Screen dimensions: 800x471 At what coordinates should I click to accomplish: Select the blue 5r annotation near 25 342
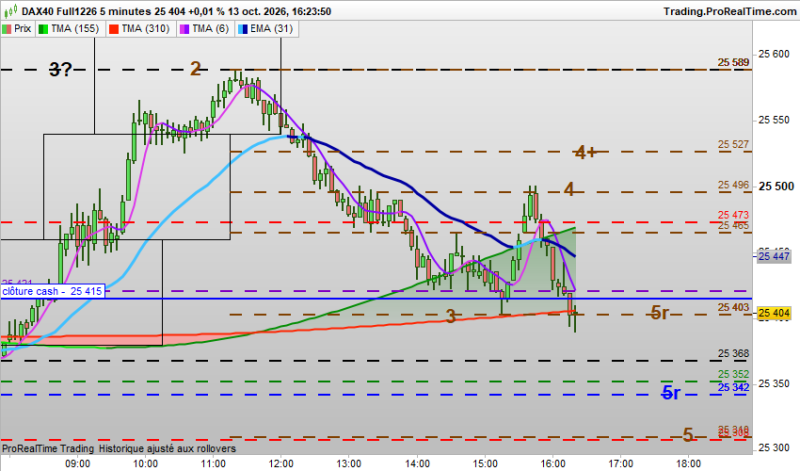pos(671,392)
